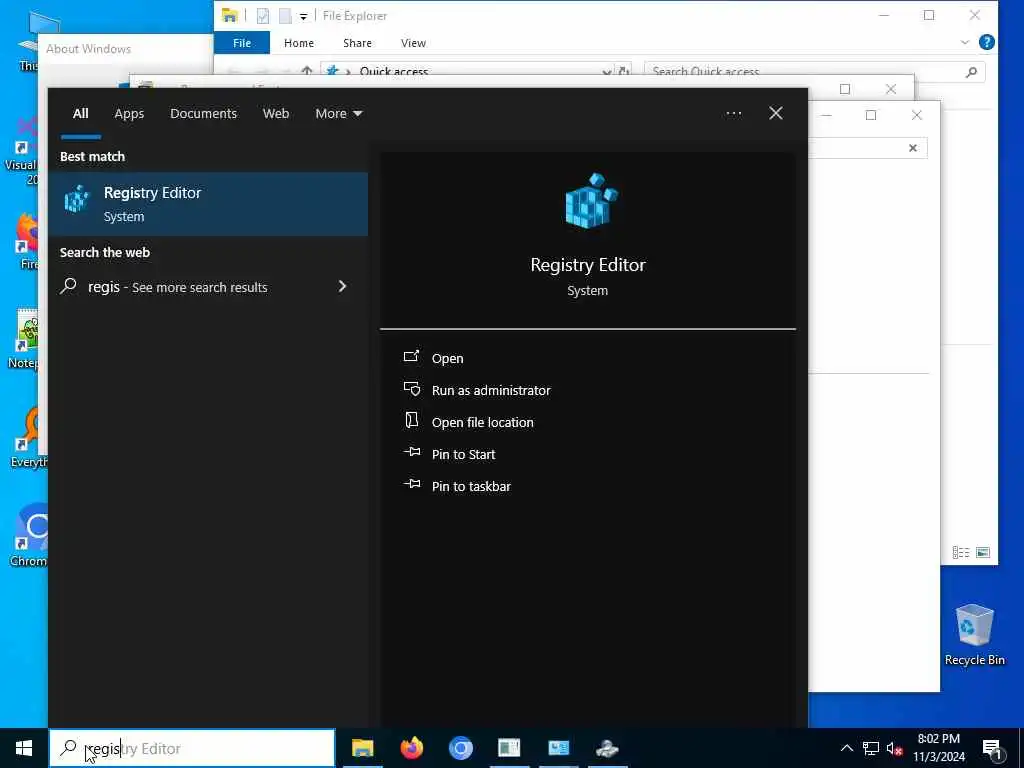
Task: Launch Firefox from the taskbar
Action: (x=411, y=748)
